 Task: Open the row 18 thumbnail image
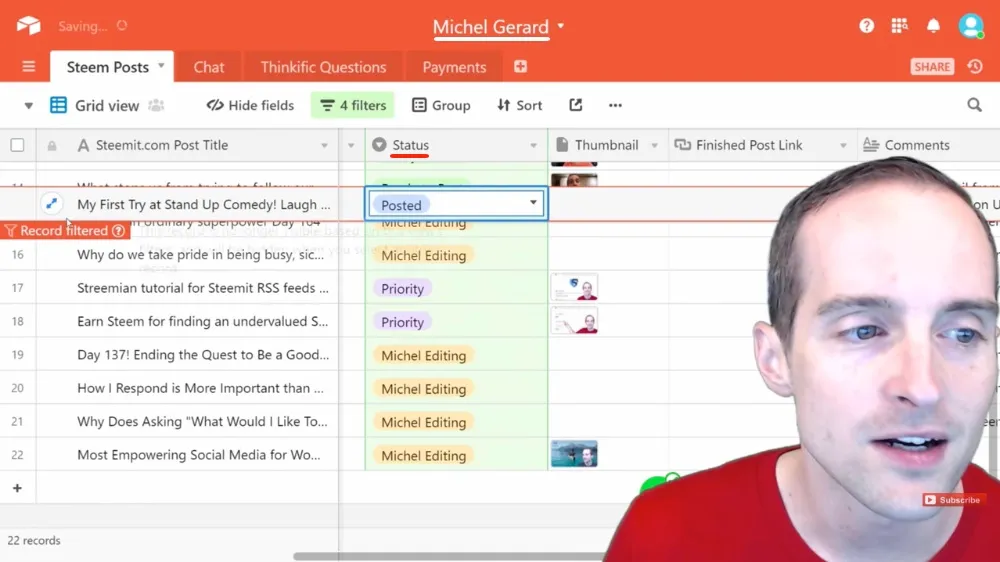pyautogui.click(x=574, y=321)
